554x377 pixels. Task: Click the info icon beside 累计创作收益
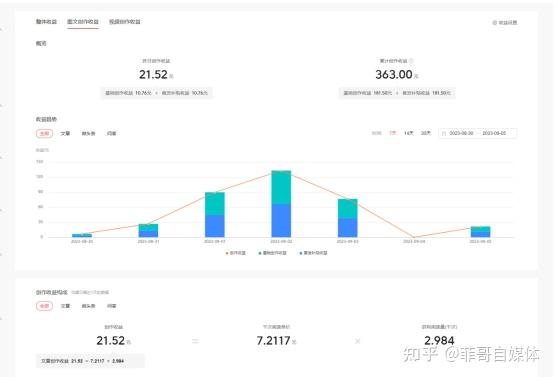point(411,61)
